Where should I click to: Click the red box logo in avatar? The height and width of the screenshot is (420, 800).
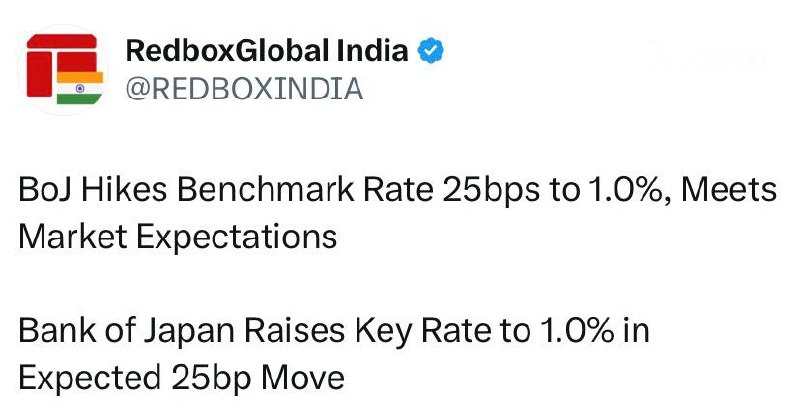[62, 64]
